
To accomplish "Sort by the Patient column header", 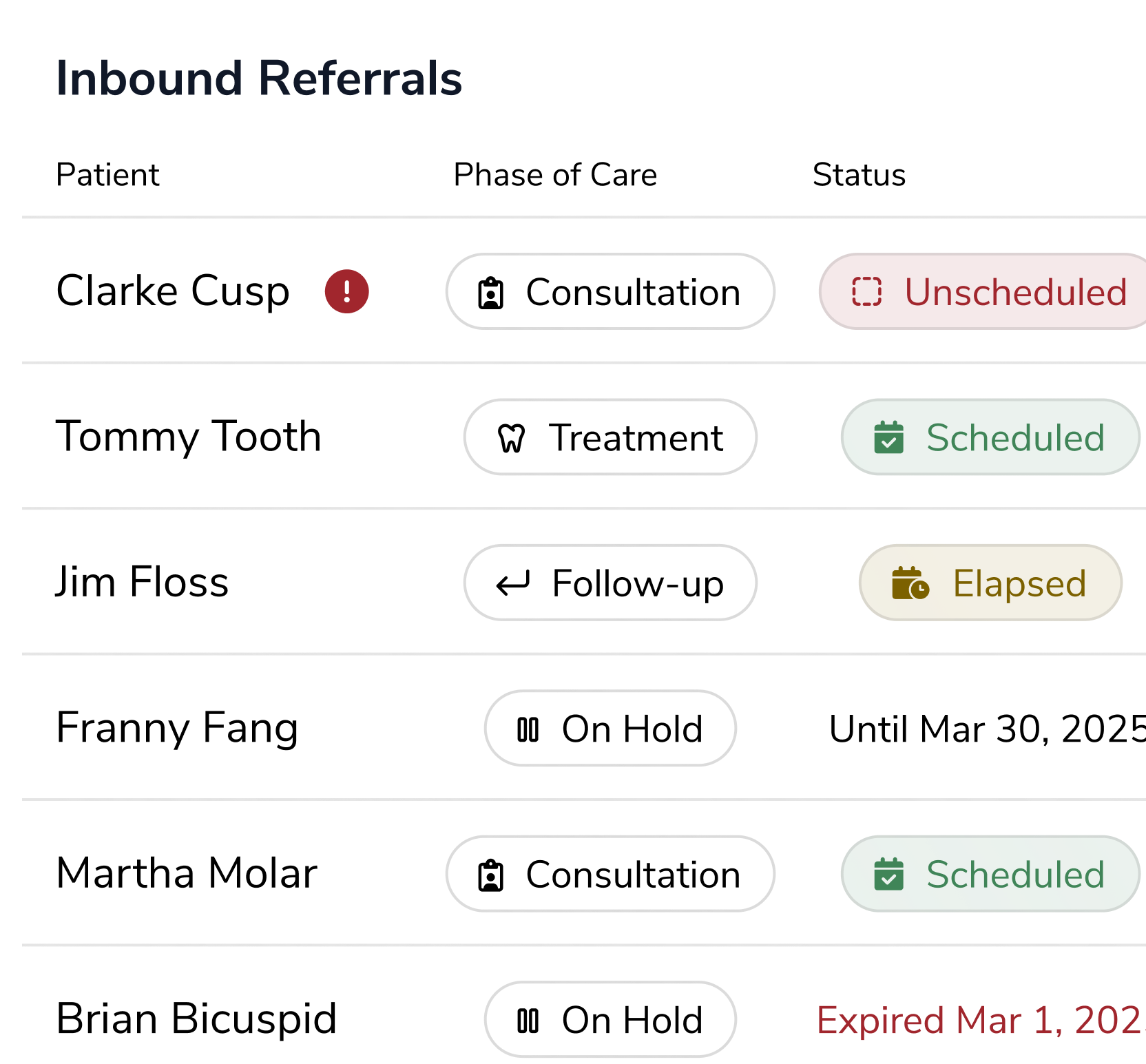I will coord(107,174).
